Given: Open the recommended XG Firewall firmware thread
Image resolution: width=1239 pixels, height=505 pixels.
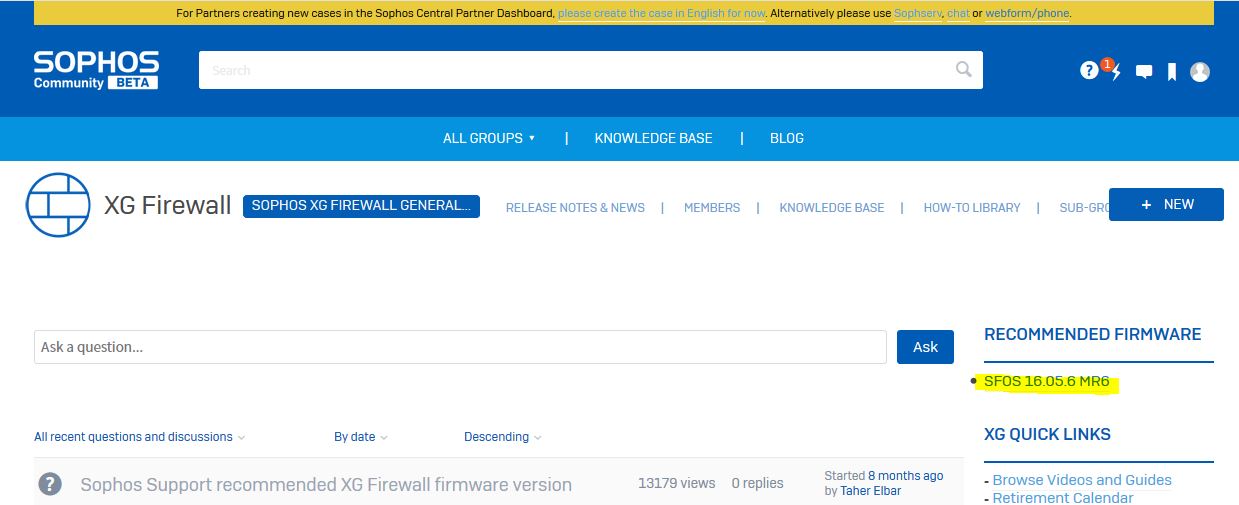Looking at the screenshot, I should pos(326,485).
